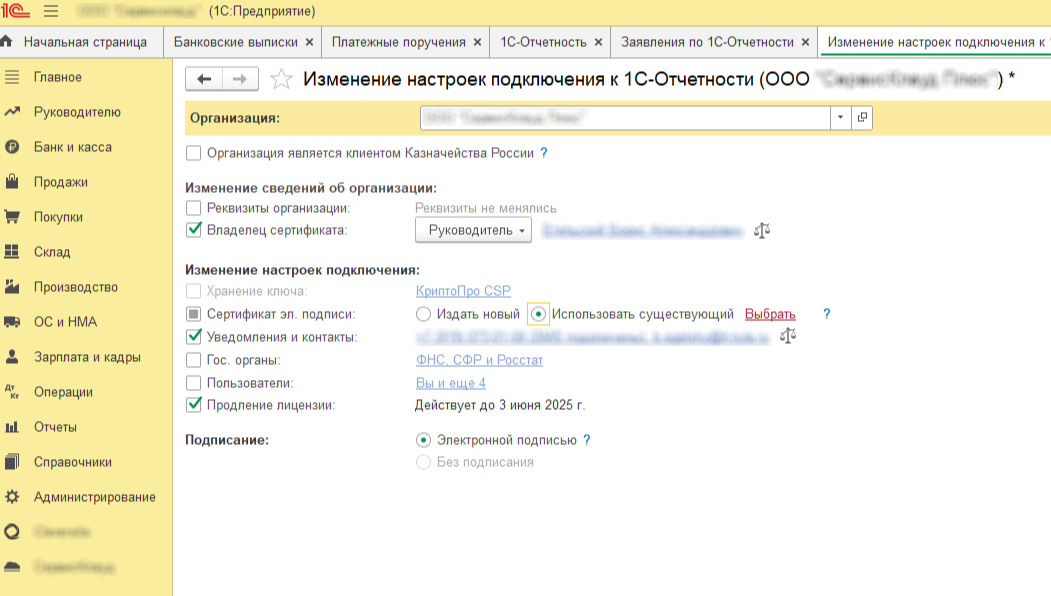Toggle the Реквизиты организации checkbox
Screen dimensions: 1051x596
193,208
